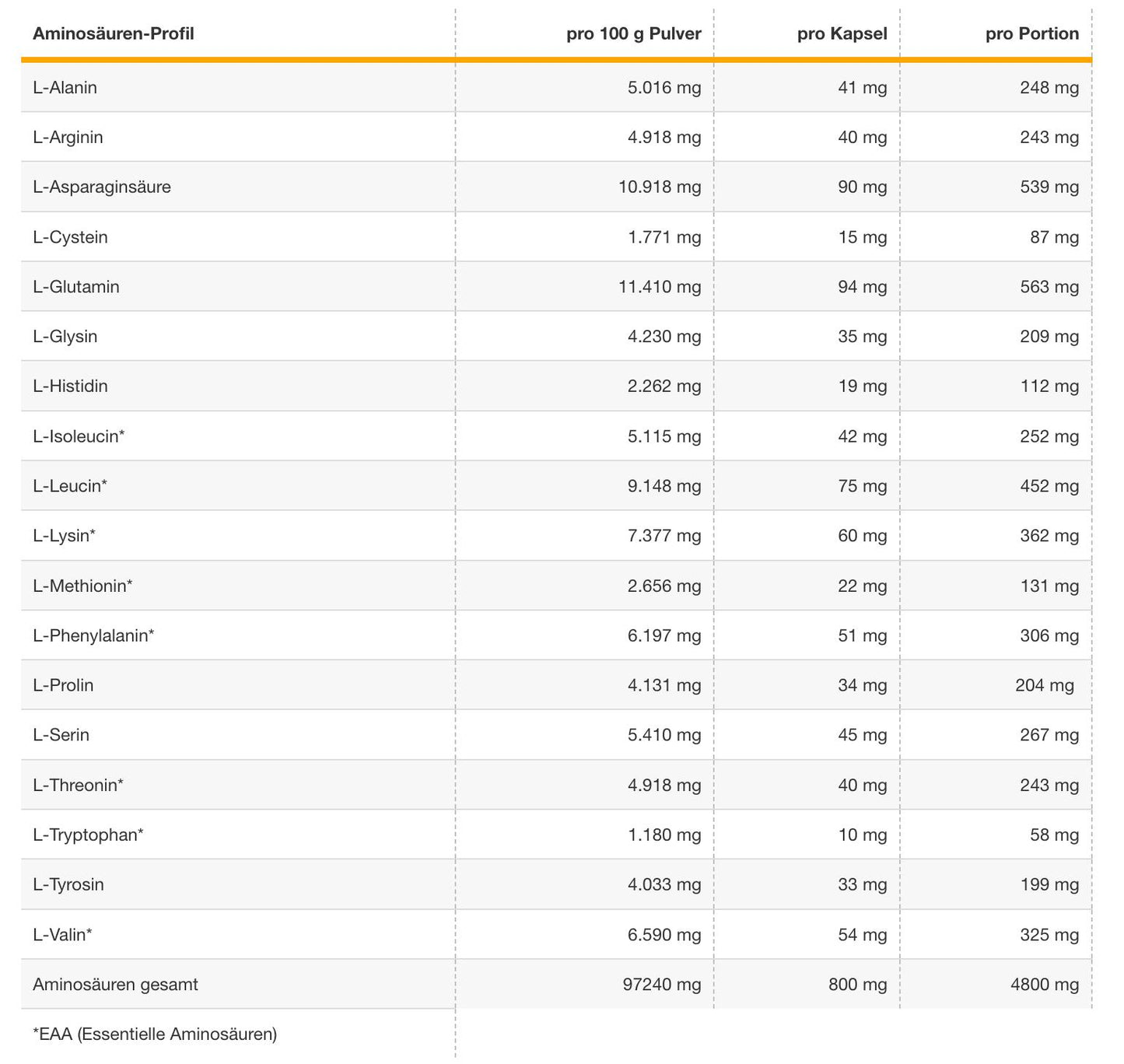Click the 11.410 mg value for L-Glutamin
Image resolution: width=1124 pixels, height=1064 pixels.
[660, 287]
